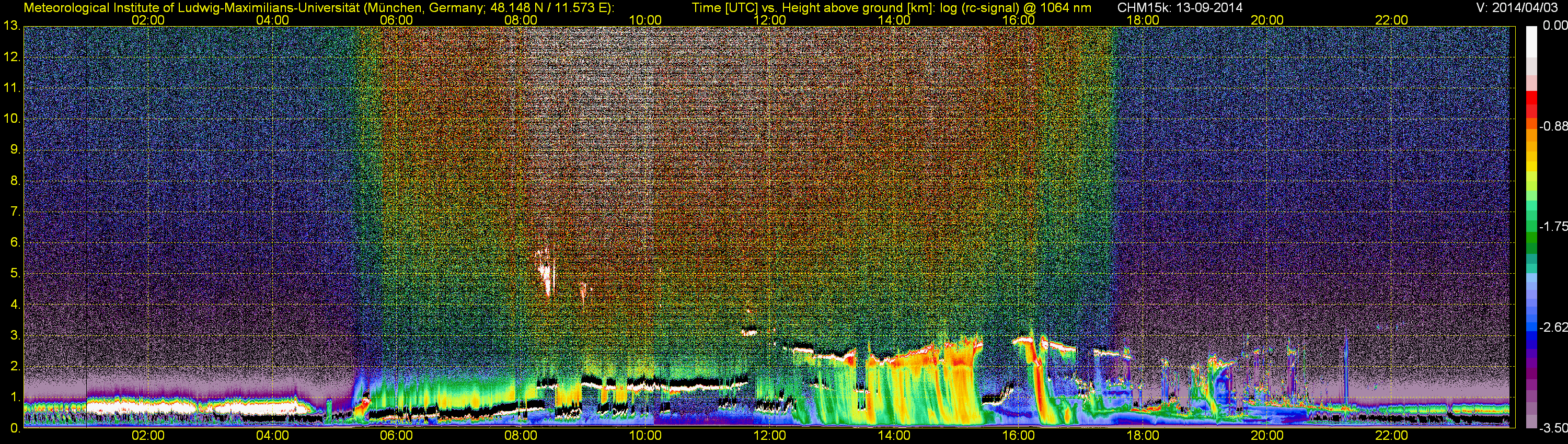Select the 18:00 label on the bottom time axis
The width and height of the screenshot is (1568, 444).
click(x=1143, y=436)
